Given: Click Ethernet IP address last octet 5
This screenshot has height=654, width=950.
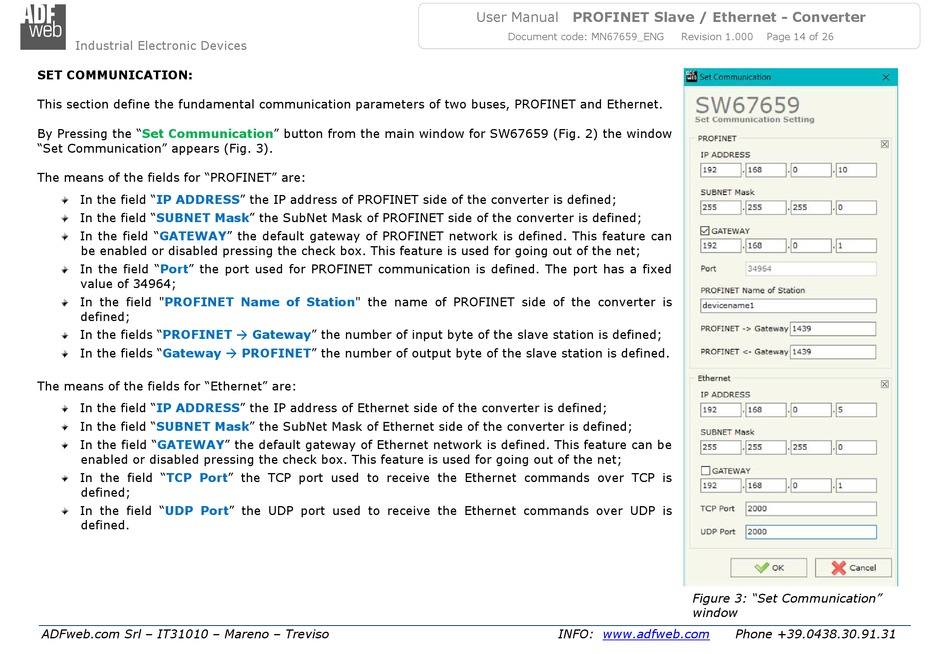Looking at the screenshot, I should tap(856, 410).
